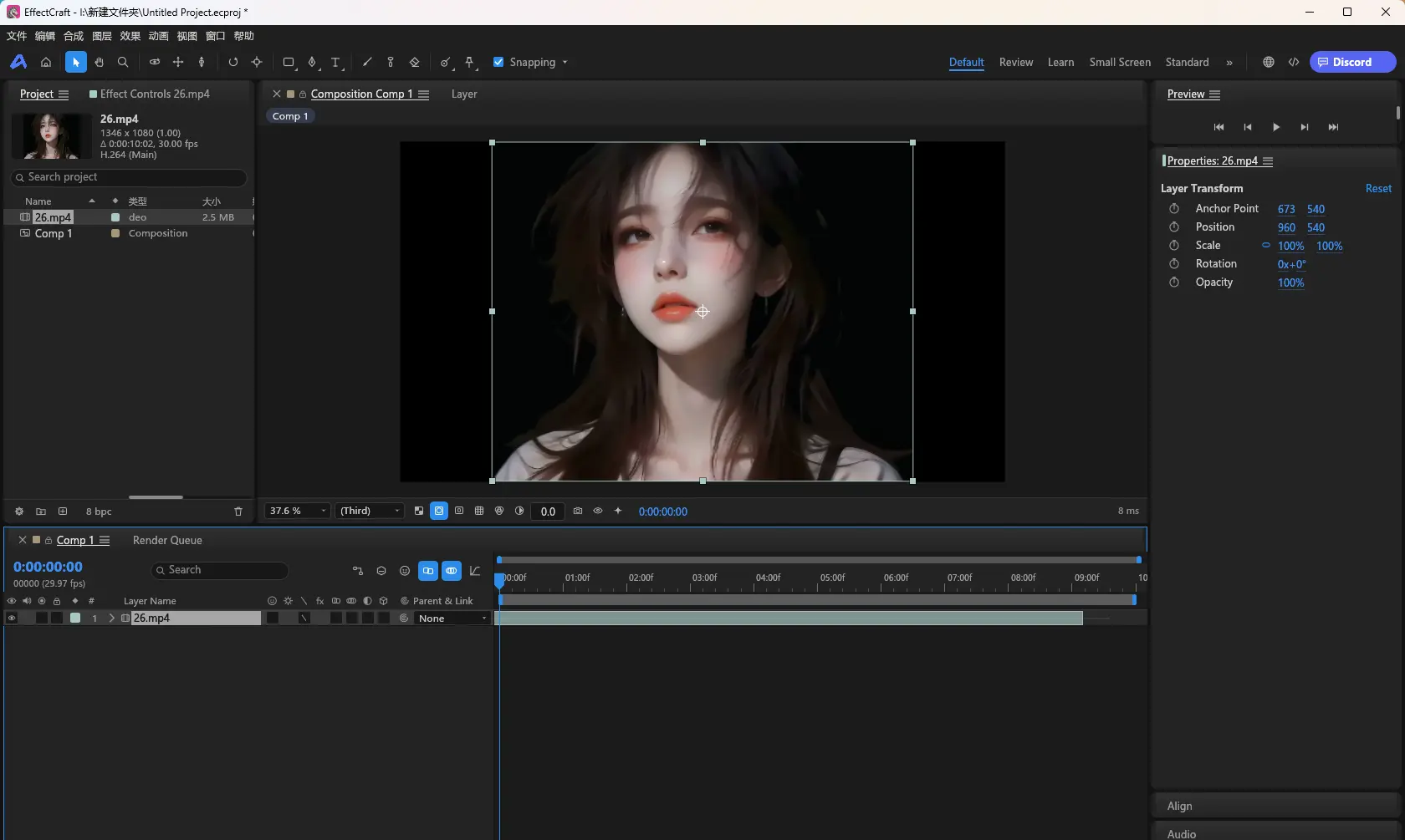
Task: Activate the Type text tool
Action: [335, 62]
